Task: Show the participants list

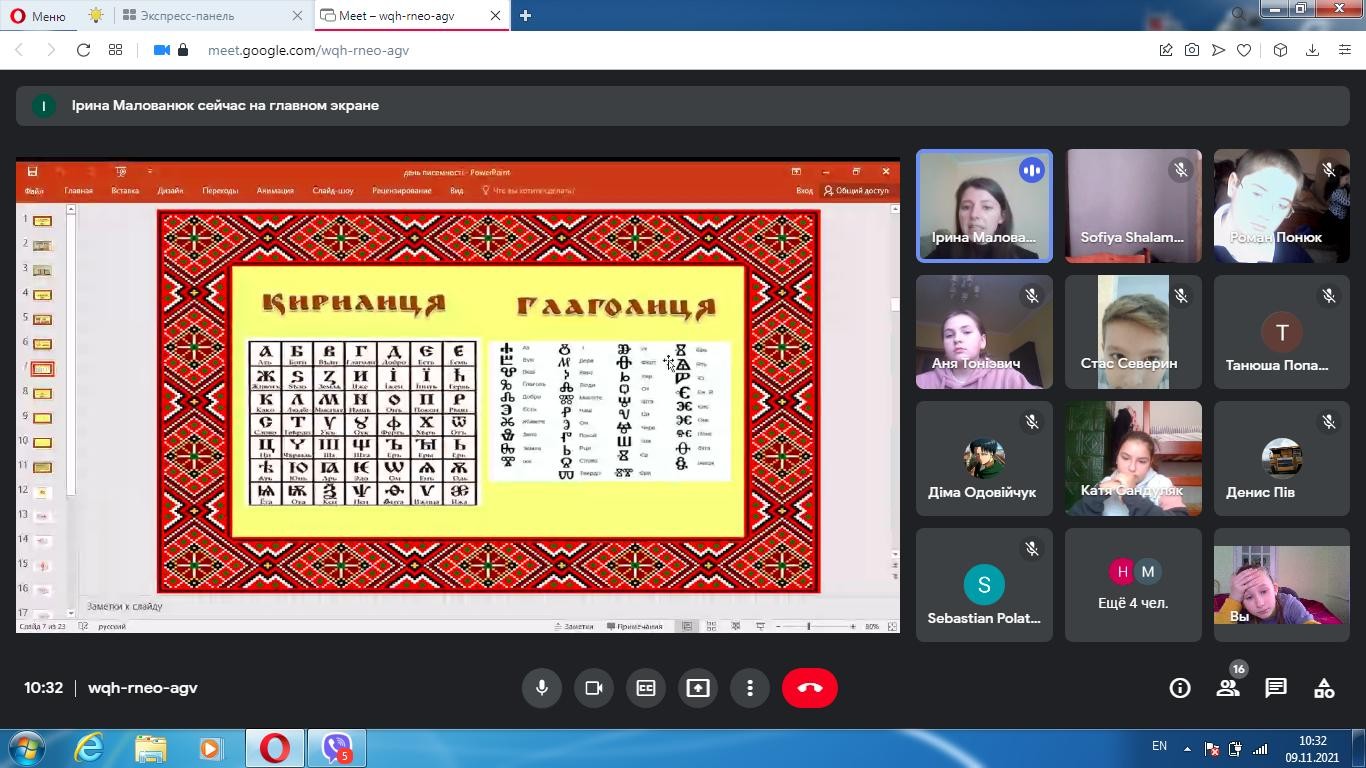Action: (x=1228, y=688)
